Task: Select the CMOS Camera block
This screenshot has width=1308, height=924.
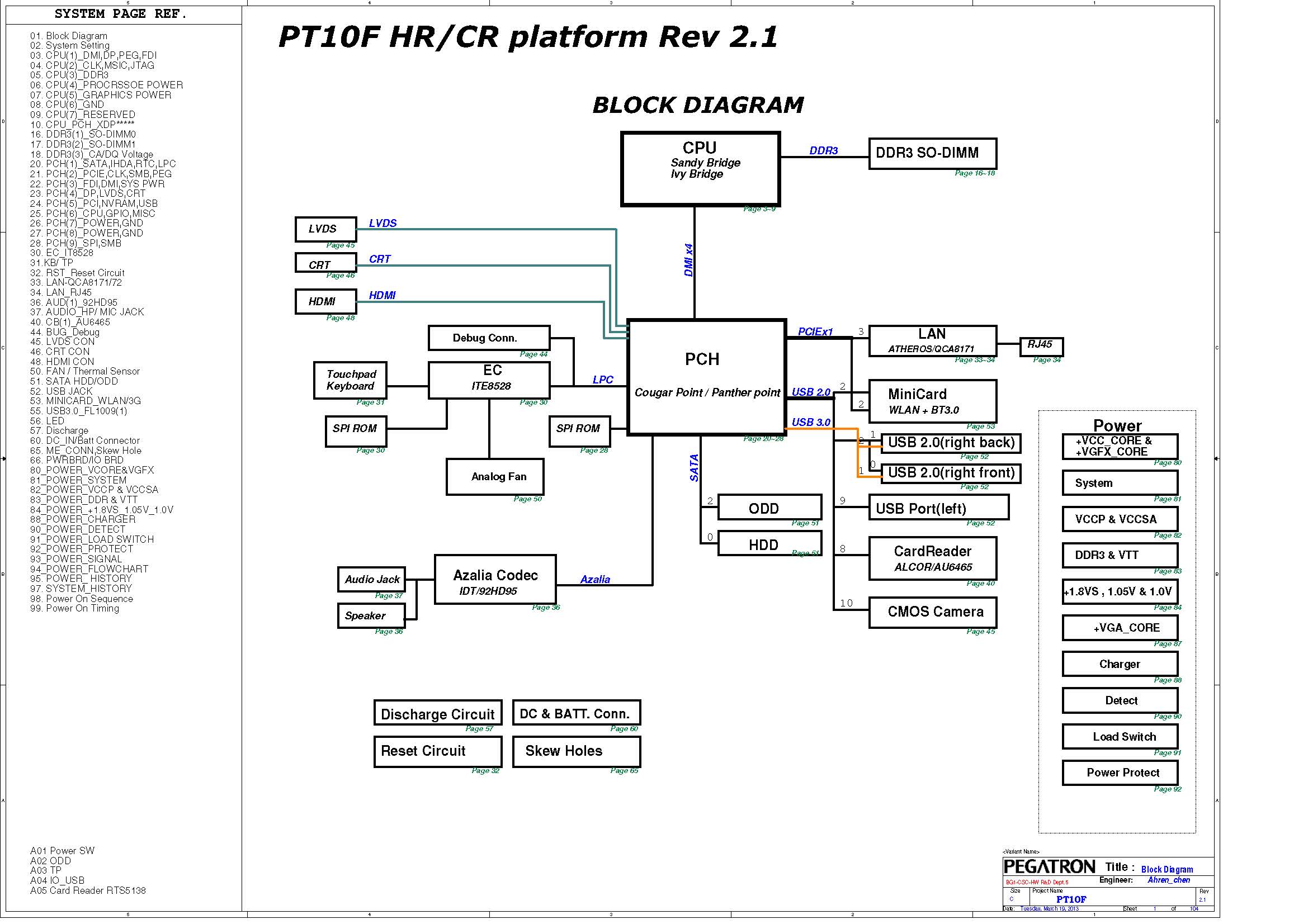Action: [x=932, y=612]
